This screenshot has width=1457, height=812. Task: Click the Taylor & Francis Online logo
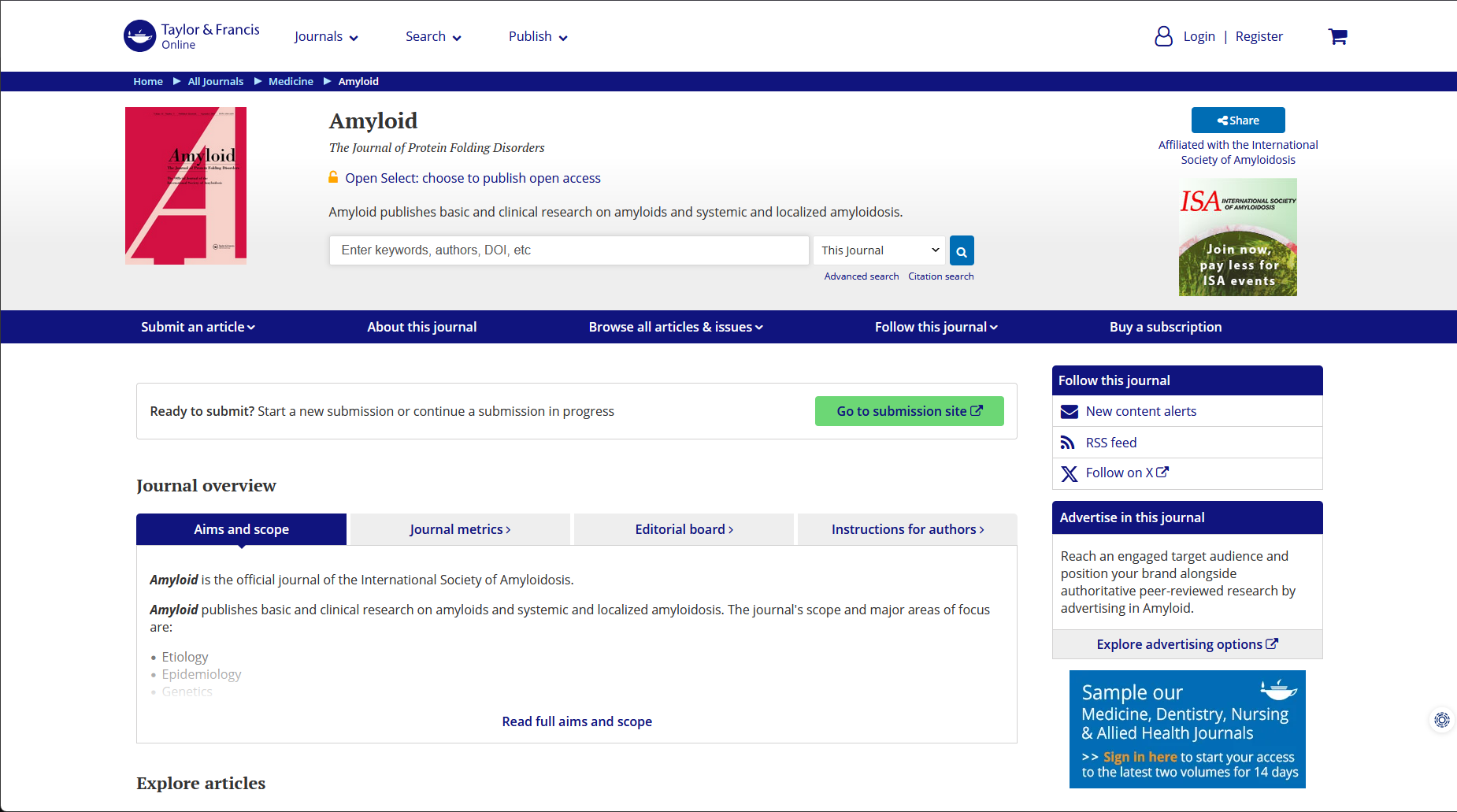coord(191,36)
